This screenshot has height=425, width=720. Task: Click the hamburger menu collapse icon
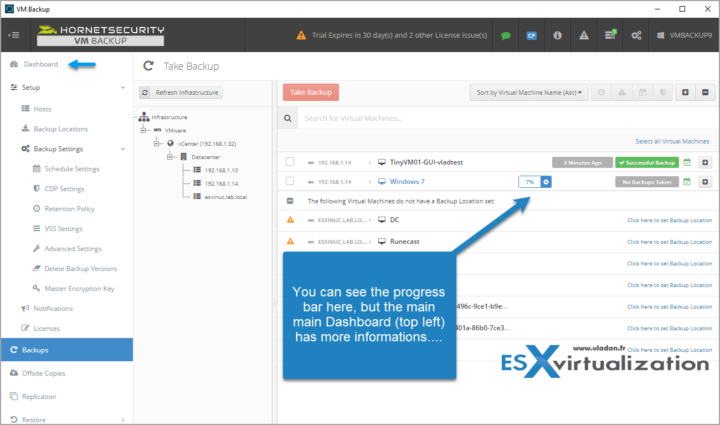(14, 35)
